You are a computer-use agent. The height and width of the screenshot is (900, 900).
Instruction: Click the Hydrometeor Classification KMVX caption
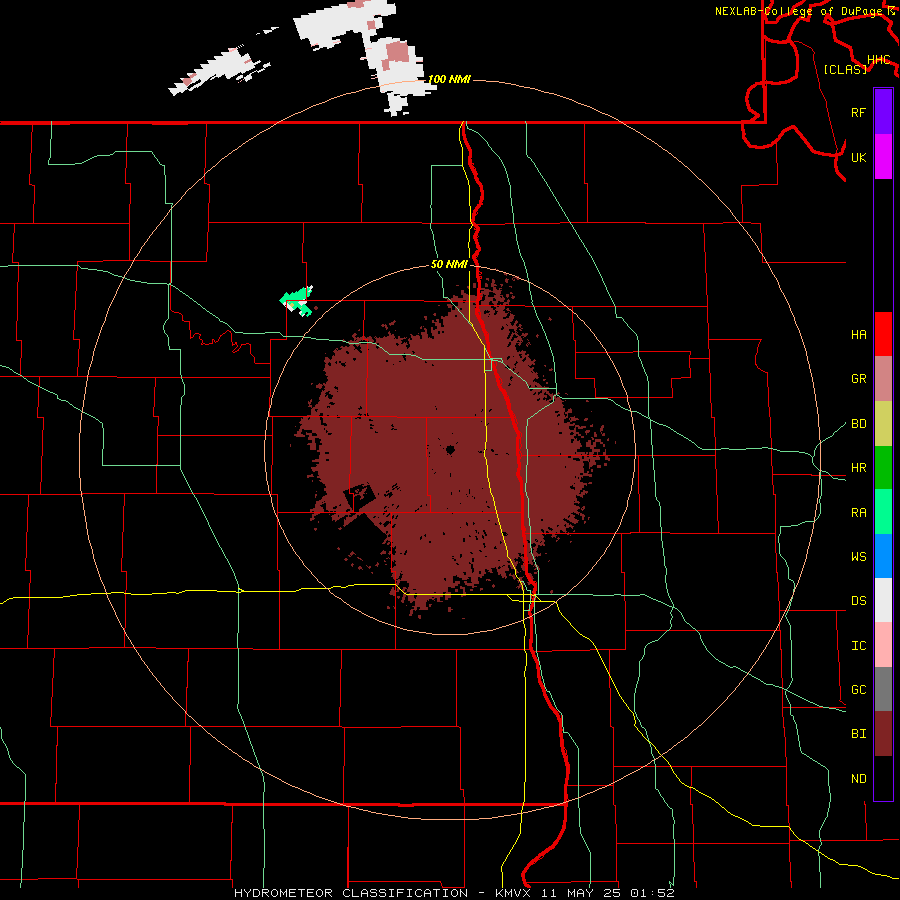[x=453, y=893]
